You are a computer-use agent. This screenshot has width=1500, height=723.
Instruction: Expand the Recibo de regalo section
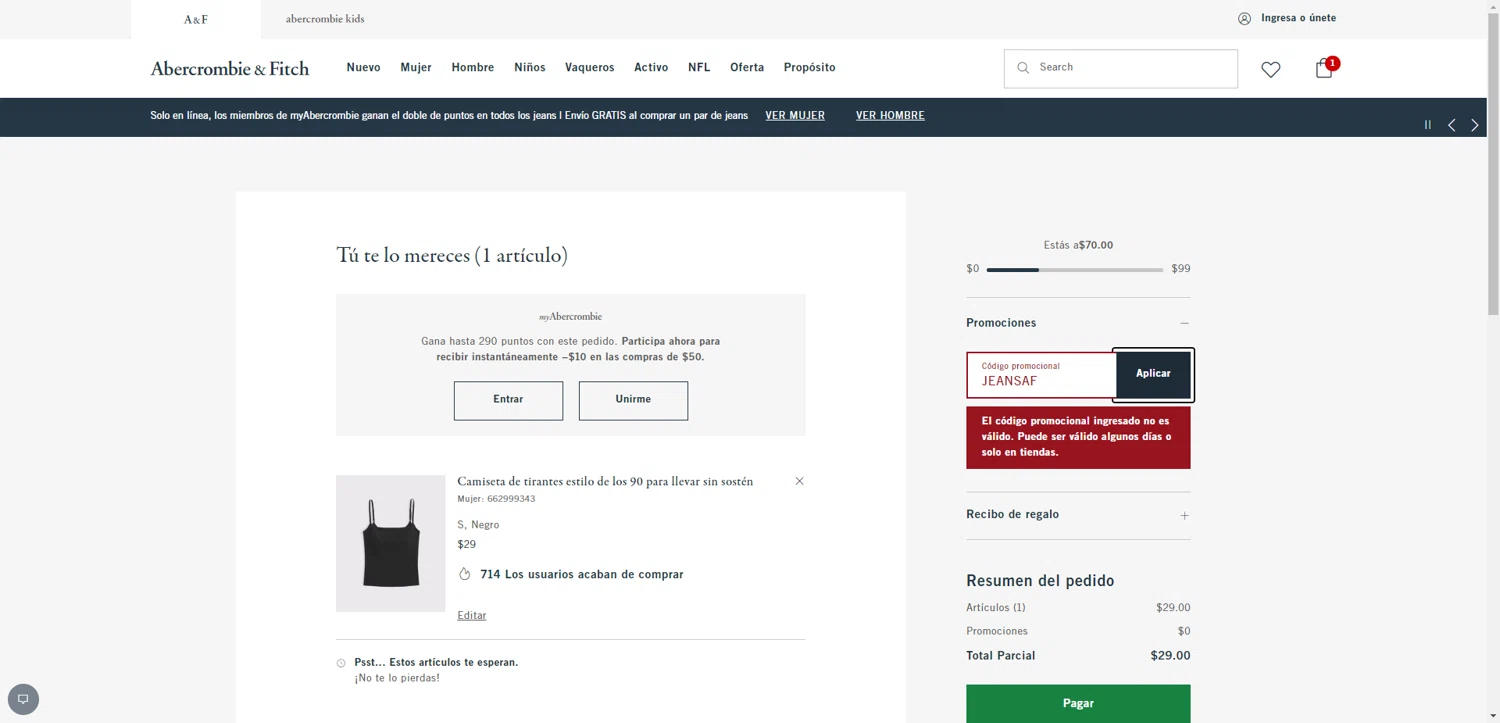[x=1184, y=515]
